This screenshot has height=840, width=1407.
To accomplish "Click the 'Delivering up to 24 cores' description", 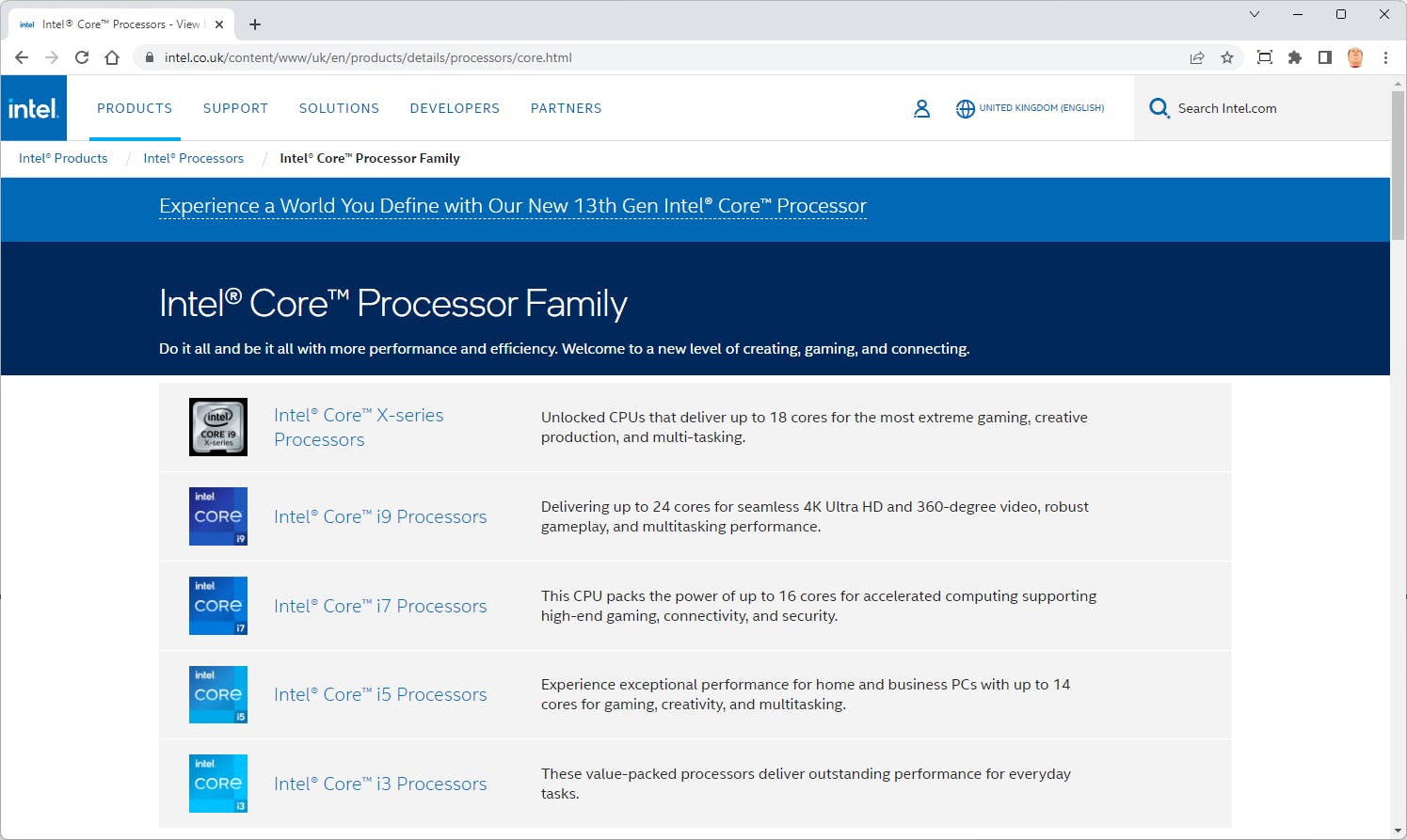I will 815,516.
